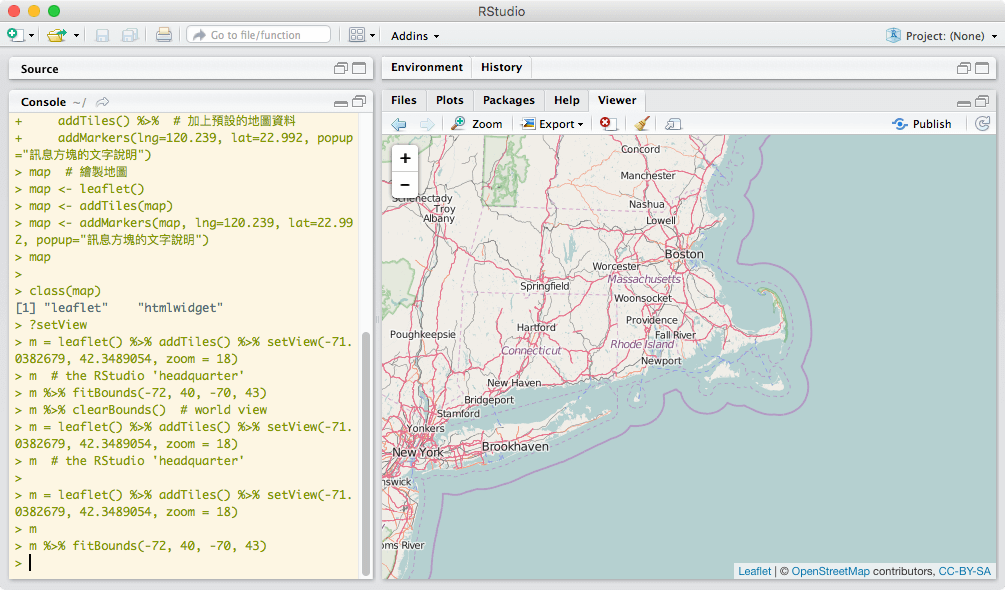Image resolution: width=1005 pixels, height=590 pixels.
Task: Open the Addins dropdown menu
Action: 415,36
